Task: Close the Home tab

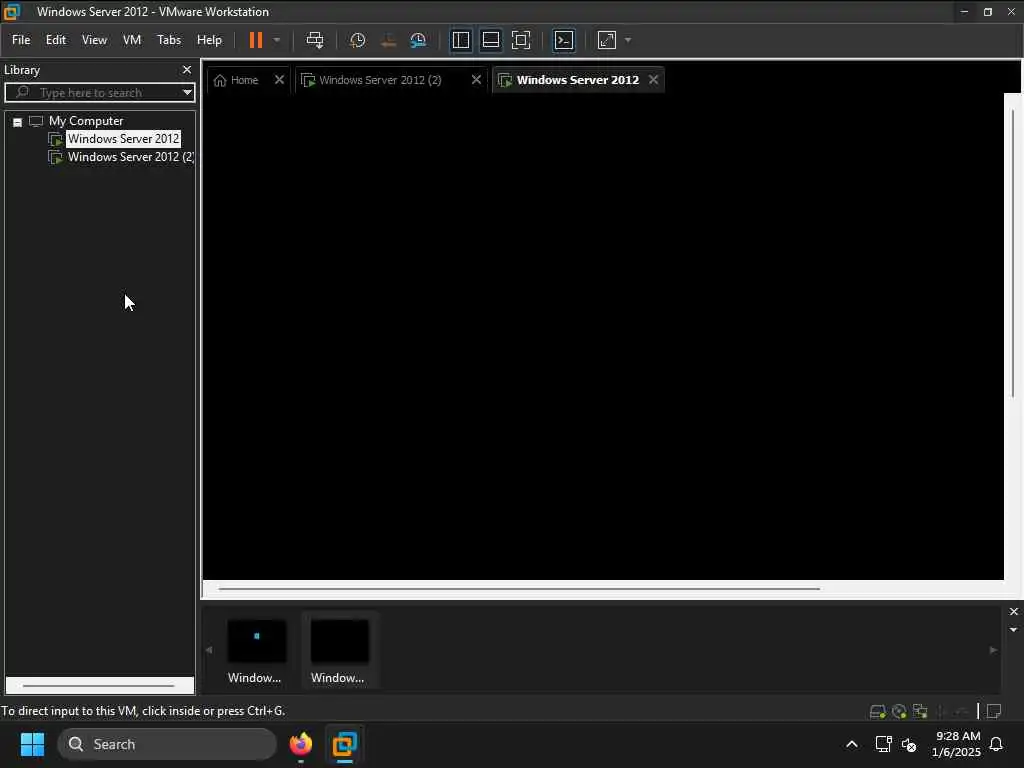Action: point(280,80)
